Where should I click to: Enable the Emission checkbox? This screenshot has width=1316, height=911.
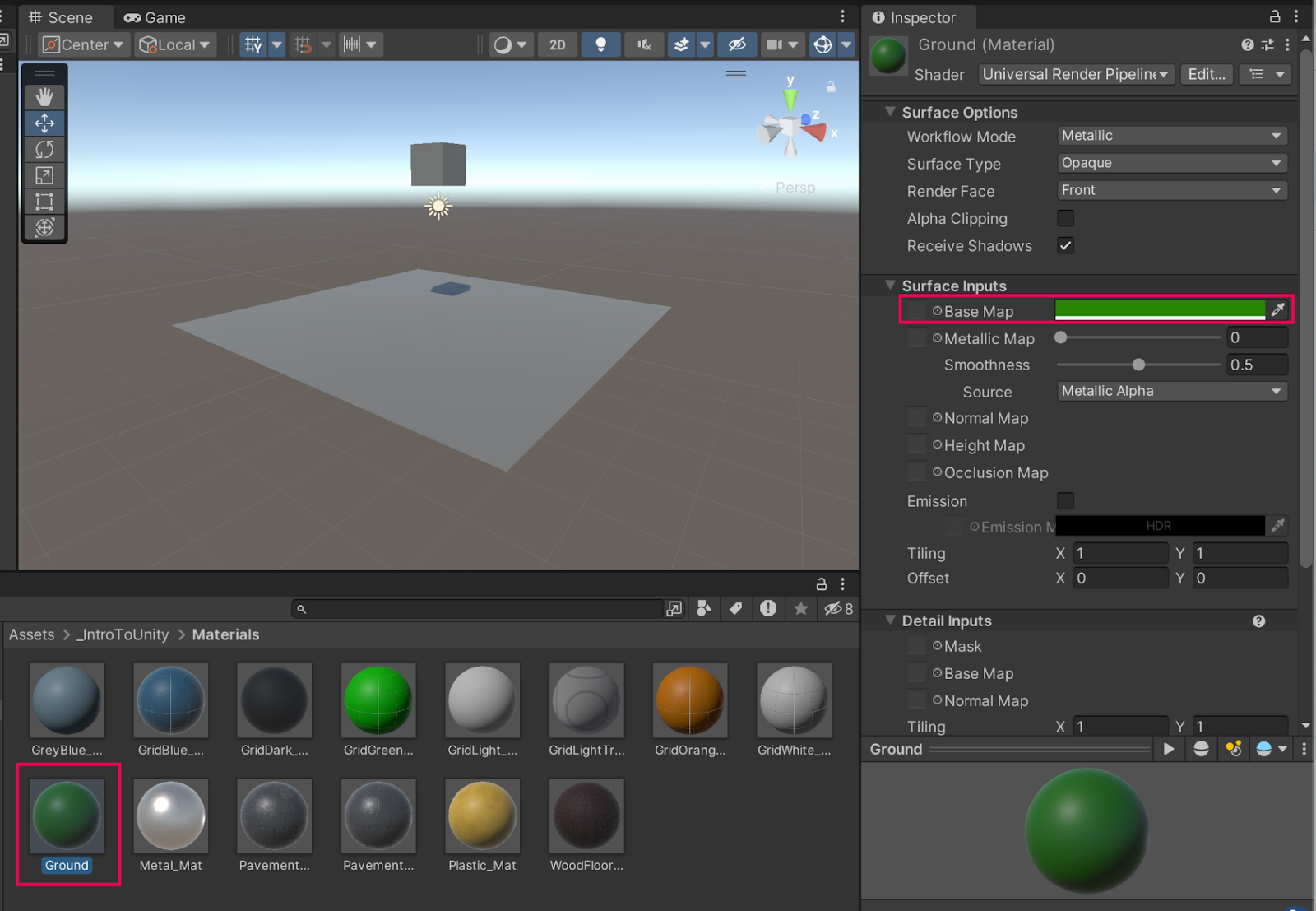coord(1065,500)
